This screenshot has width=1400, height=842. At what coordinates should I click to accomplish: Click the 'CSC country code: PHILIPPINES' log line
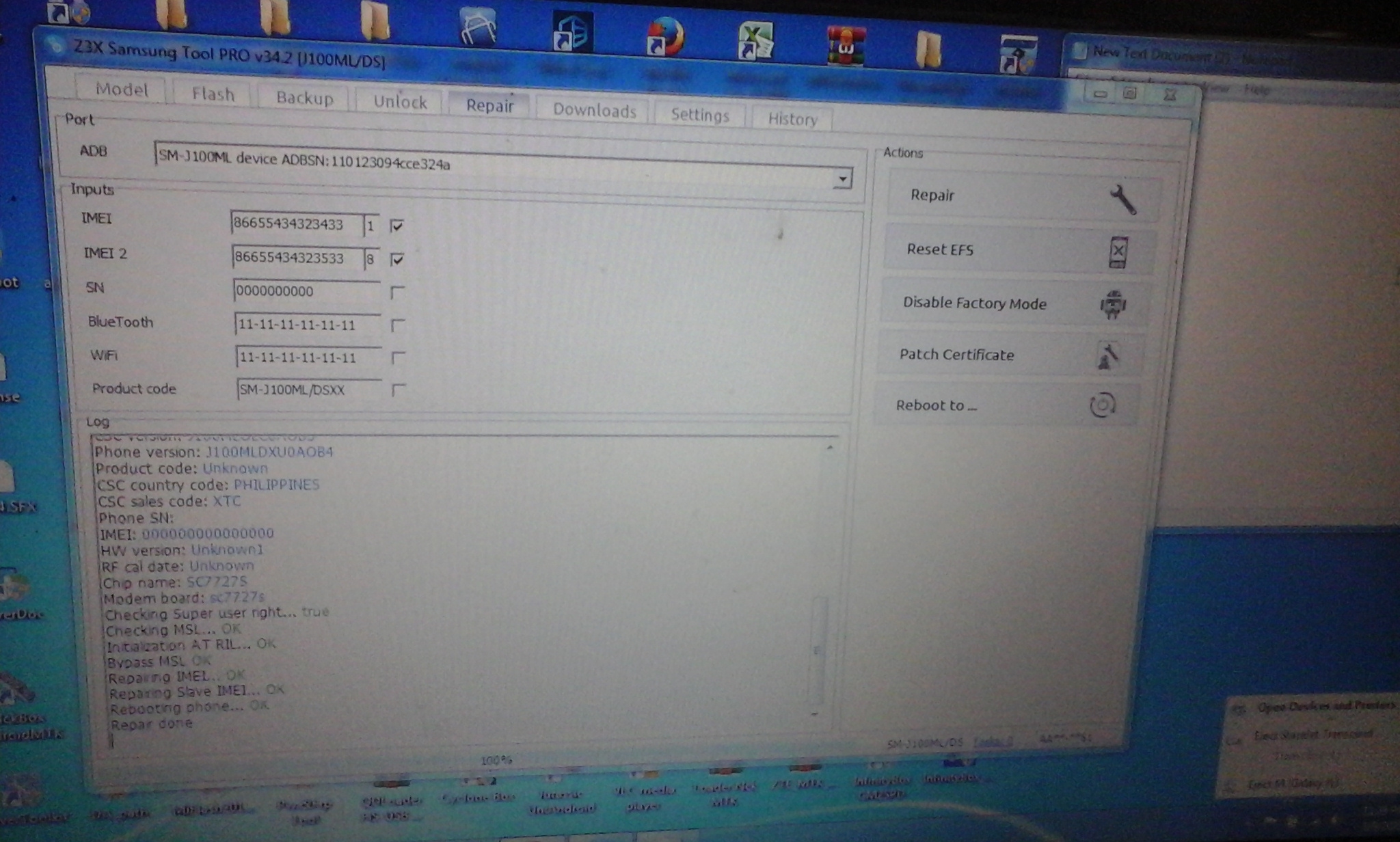tap(208, 485)
